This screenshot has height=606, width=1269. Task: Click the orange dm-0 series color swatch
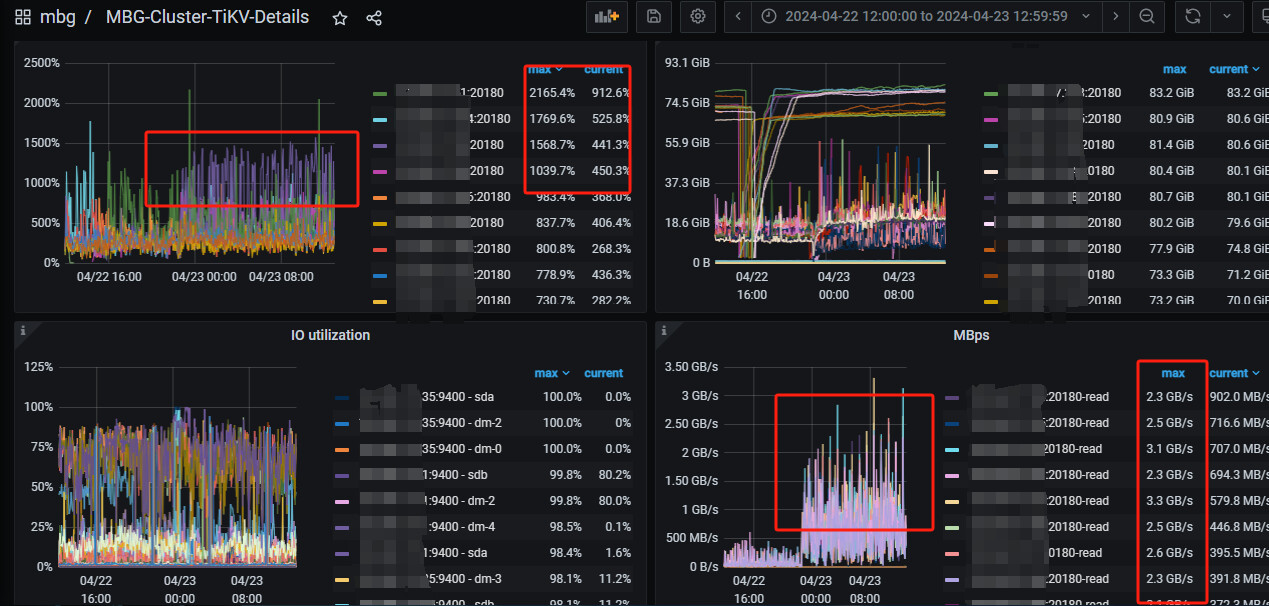[344, 449]
